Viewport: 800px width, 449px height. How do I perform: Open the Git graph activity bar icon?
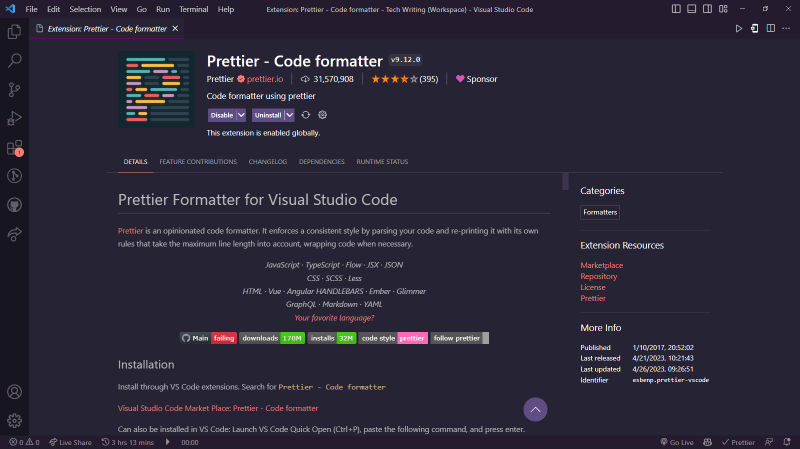pyautogui.click(x=14, y=176)
